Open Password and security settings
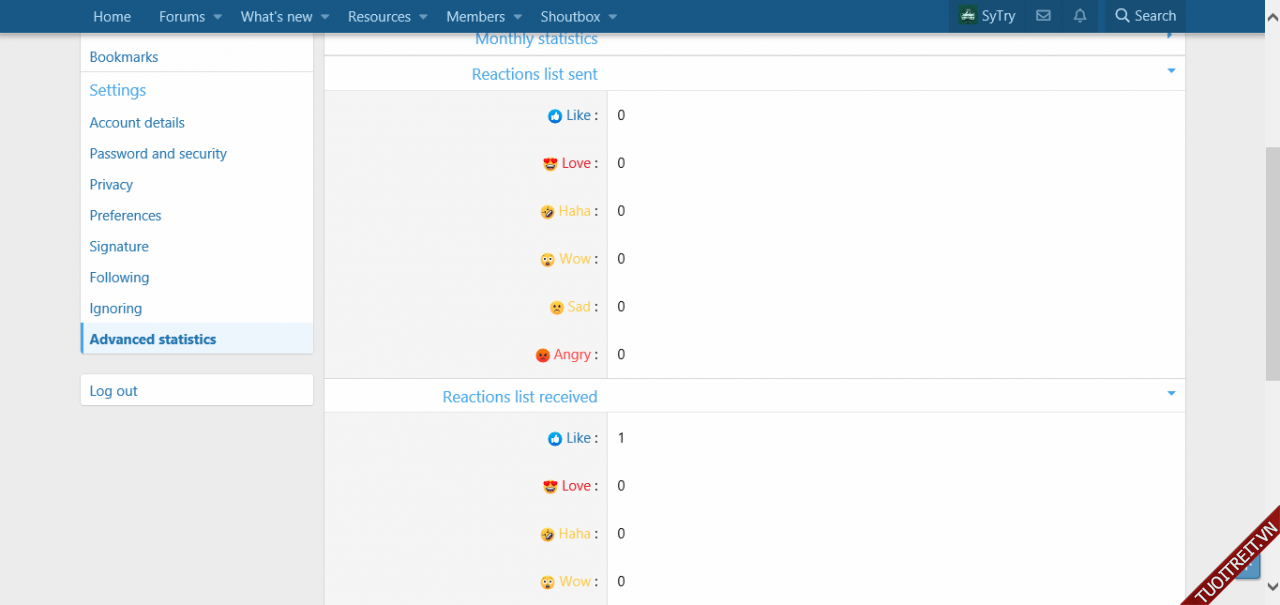This screenshot has height=605, width=1280. [158, 154]
